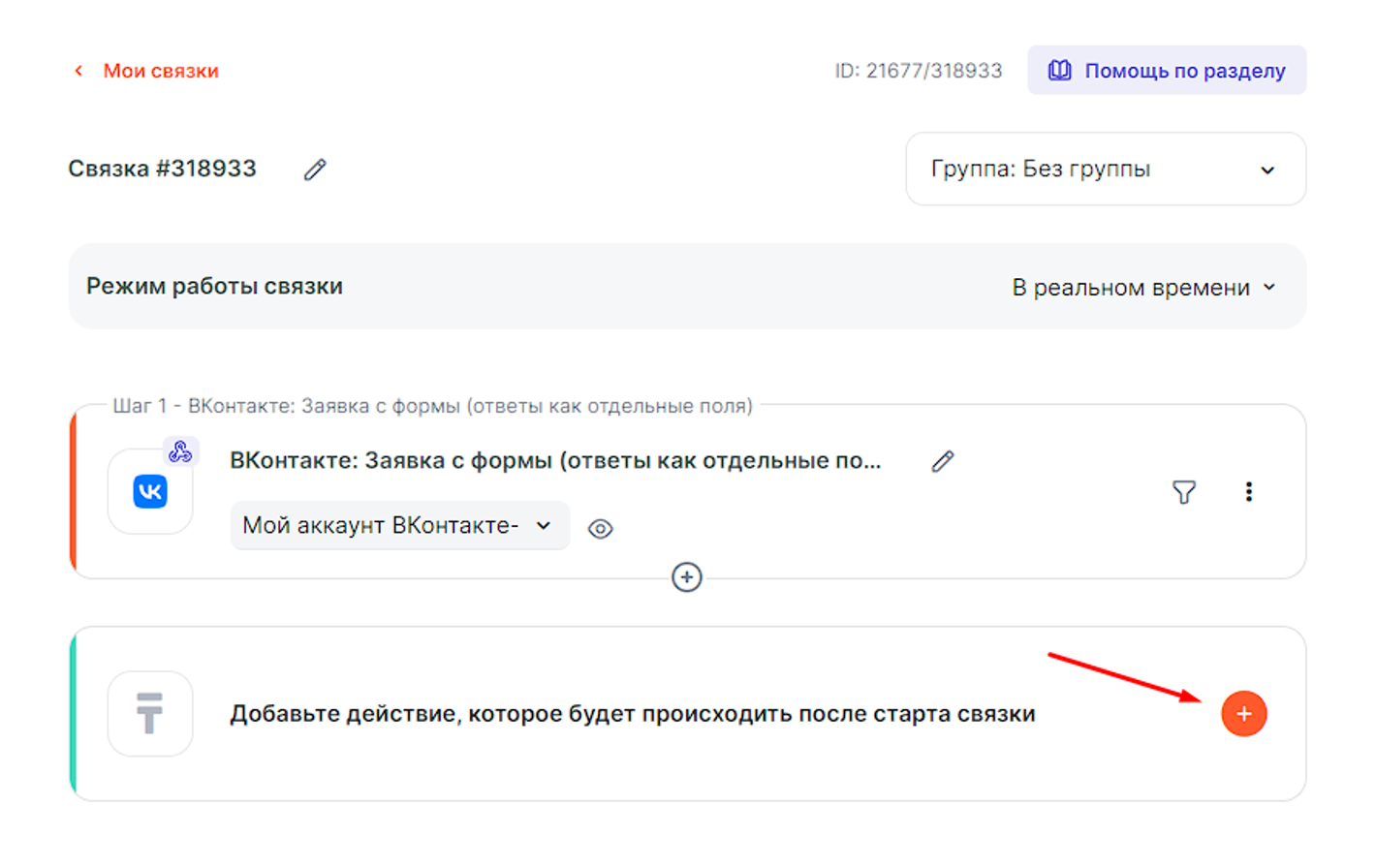Click the grey action placeholder icon

click(150, 714)
